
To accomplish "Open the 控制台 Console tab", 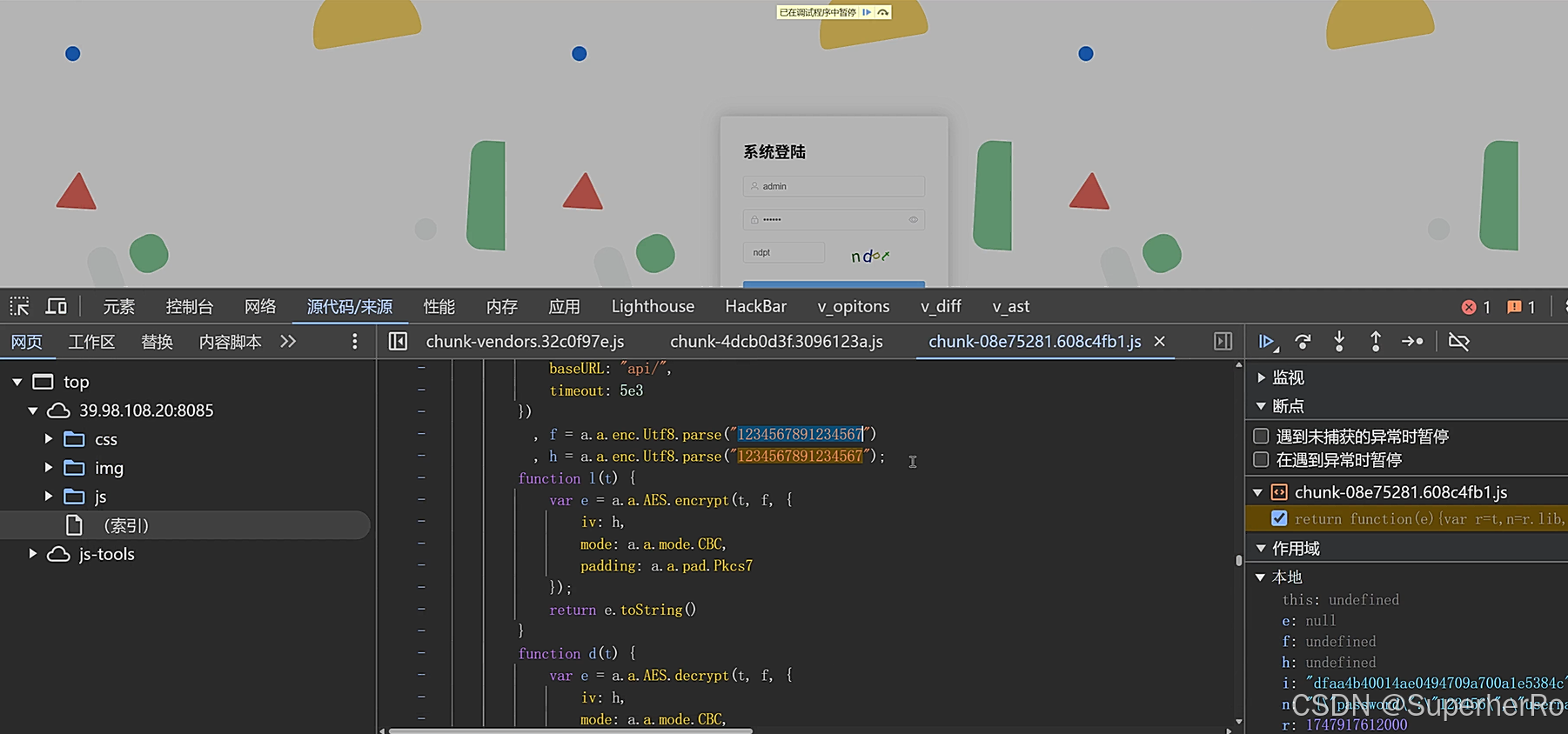I will 189,306.
